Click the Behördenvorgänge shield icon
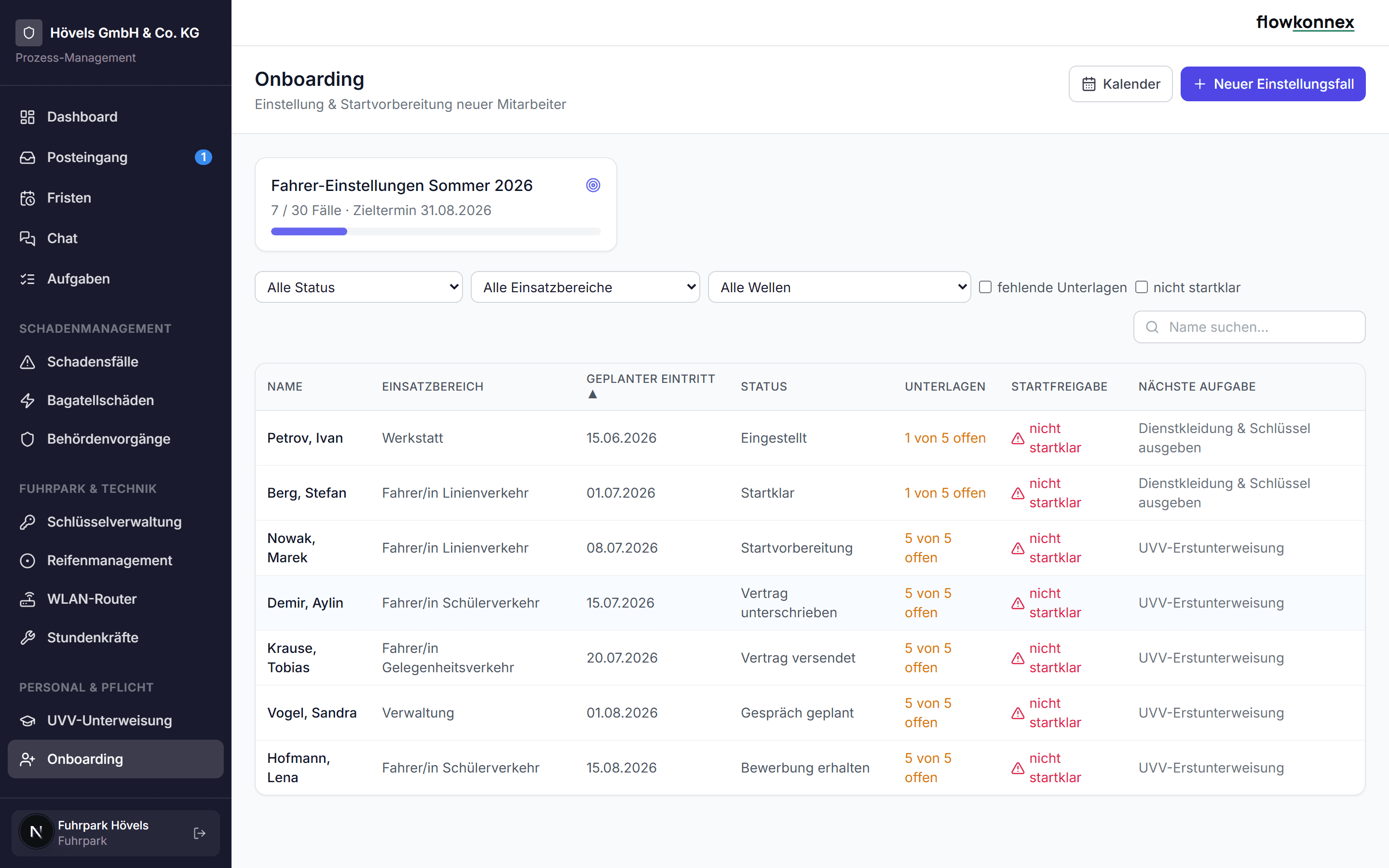The width and height of the screenshot is (1389, 868). click(x=27, y=439)
